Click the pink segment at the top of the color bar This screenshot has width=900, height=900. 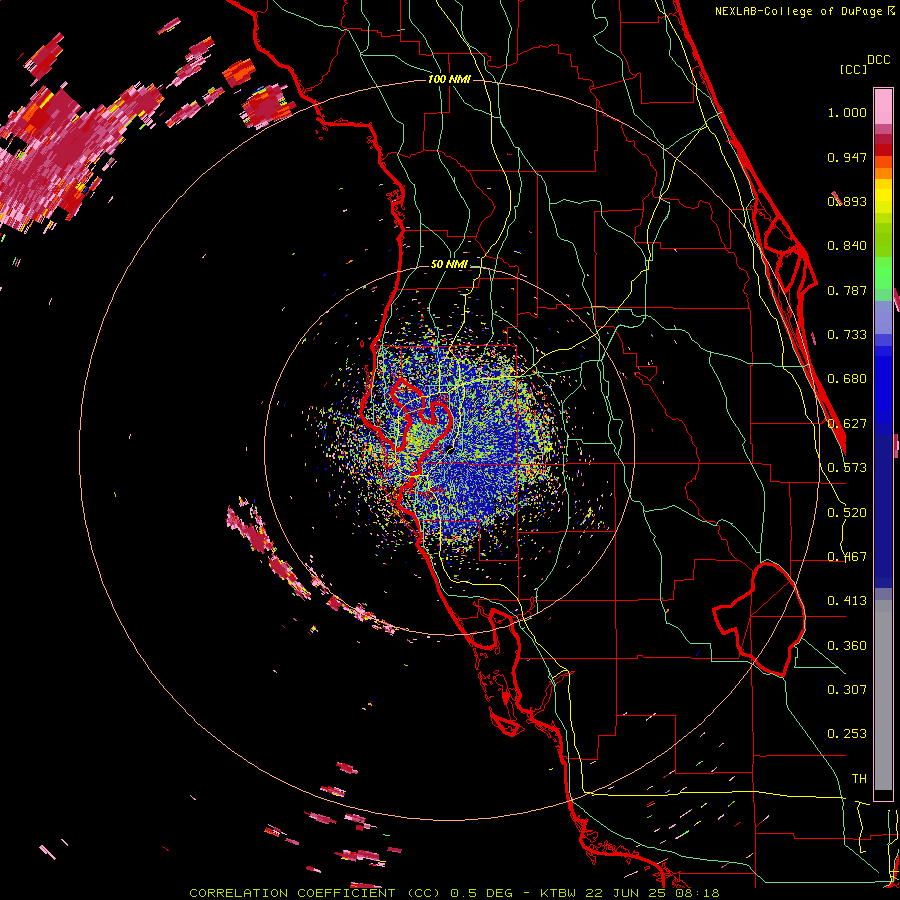(x=883, y=106)
